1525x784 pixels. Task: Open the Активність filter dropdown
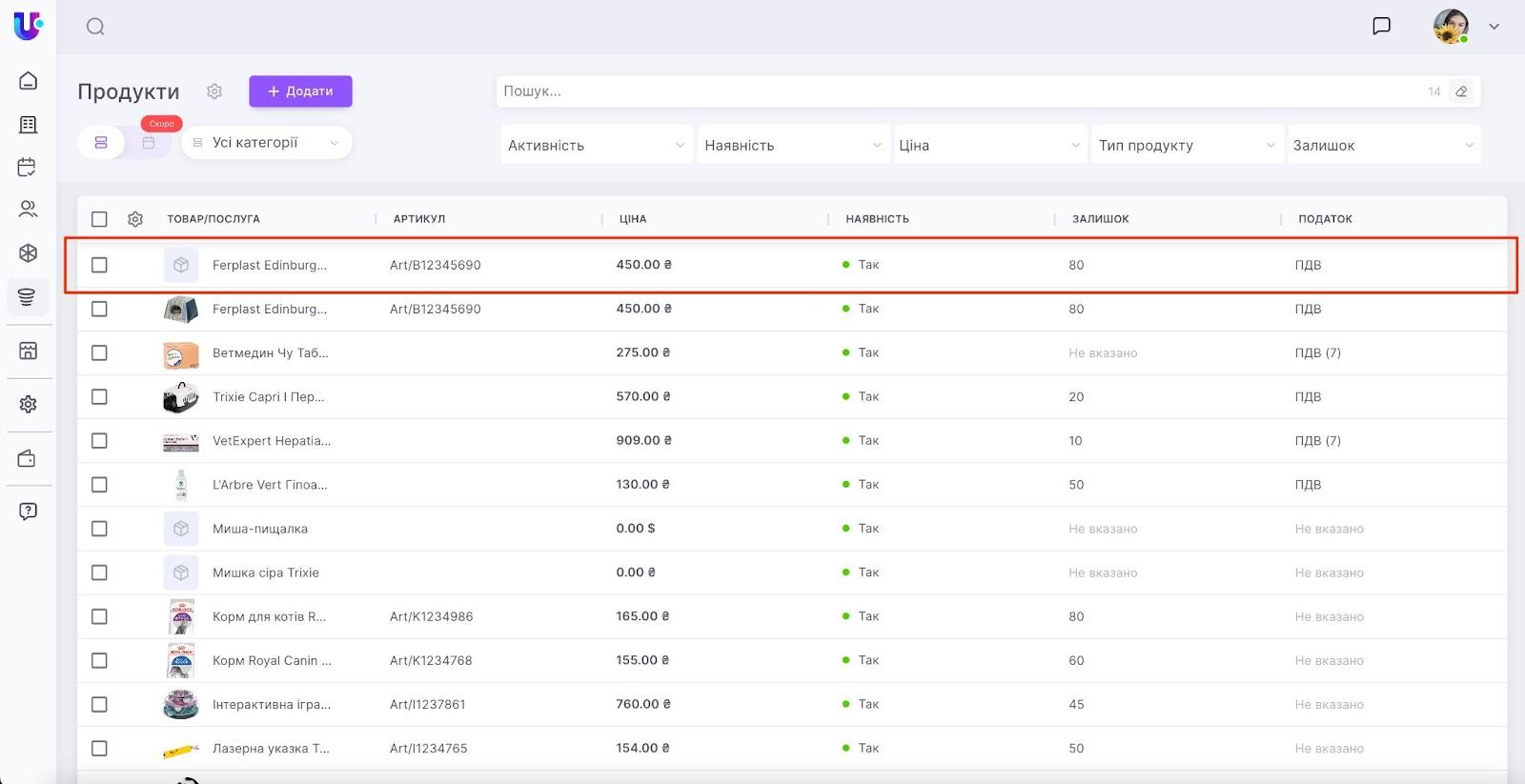597,145
